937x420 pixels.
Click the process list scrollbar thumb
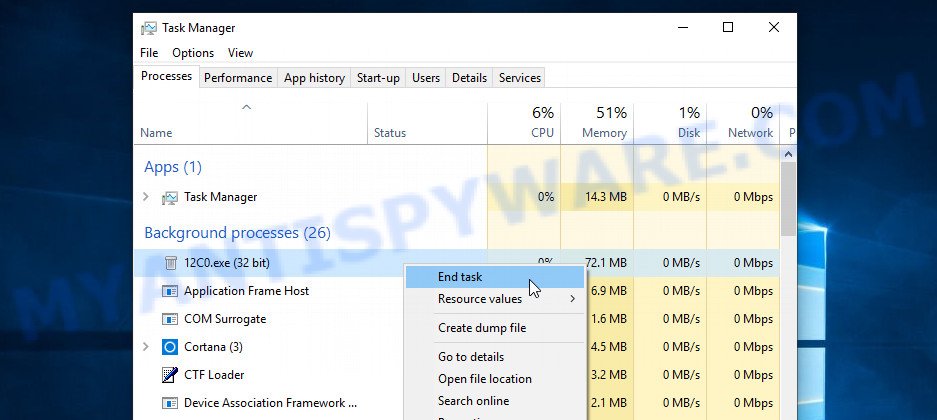[788, 199]
